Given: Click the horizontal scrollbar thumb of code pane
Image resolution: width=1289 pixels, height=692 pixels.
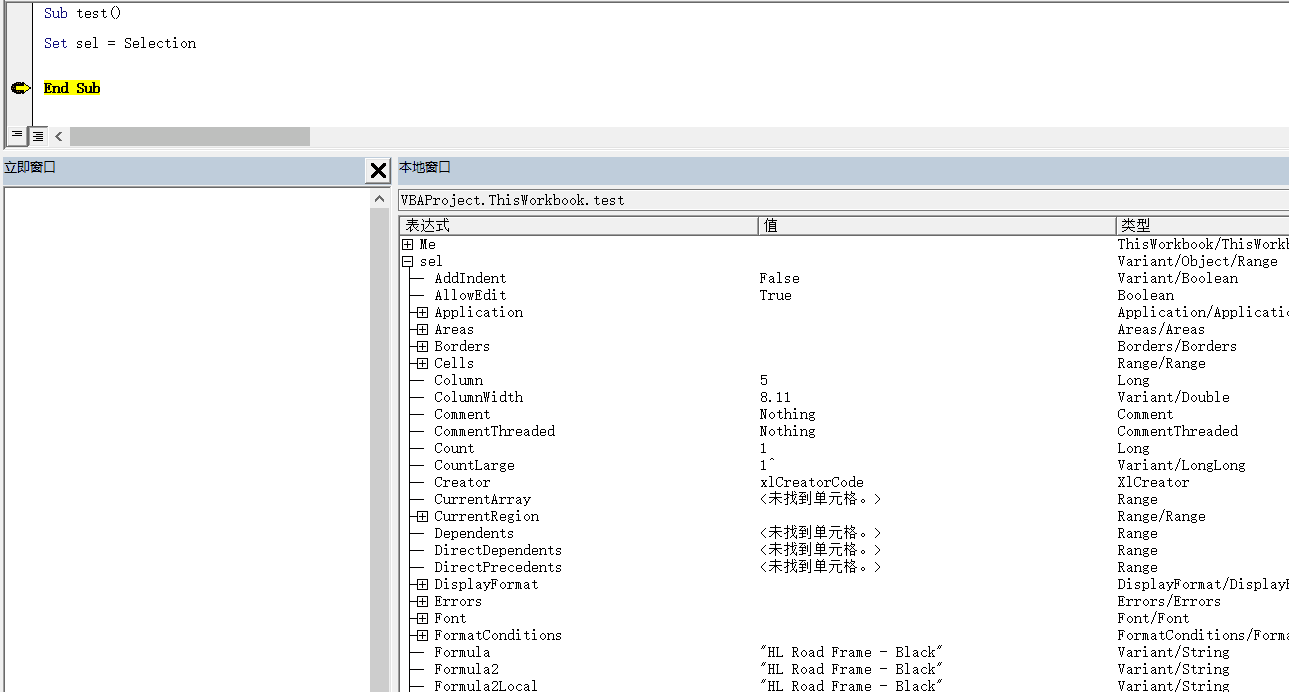Looking at the screenshot, I should 190,136.
